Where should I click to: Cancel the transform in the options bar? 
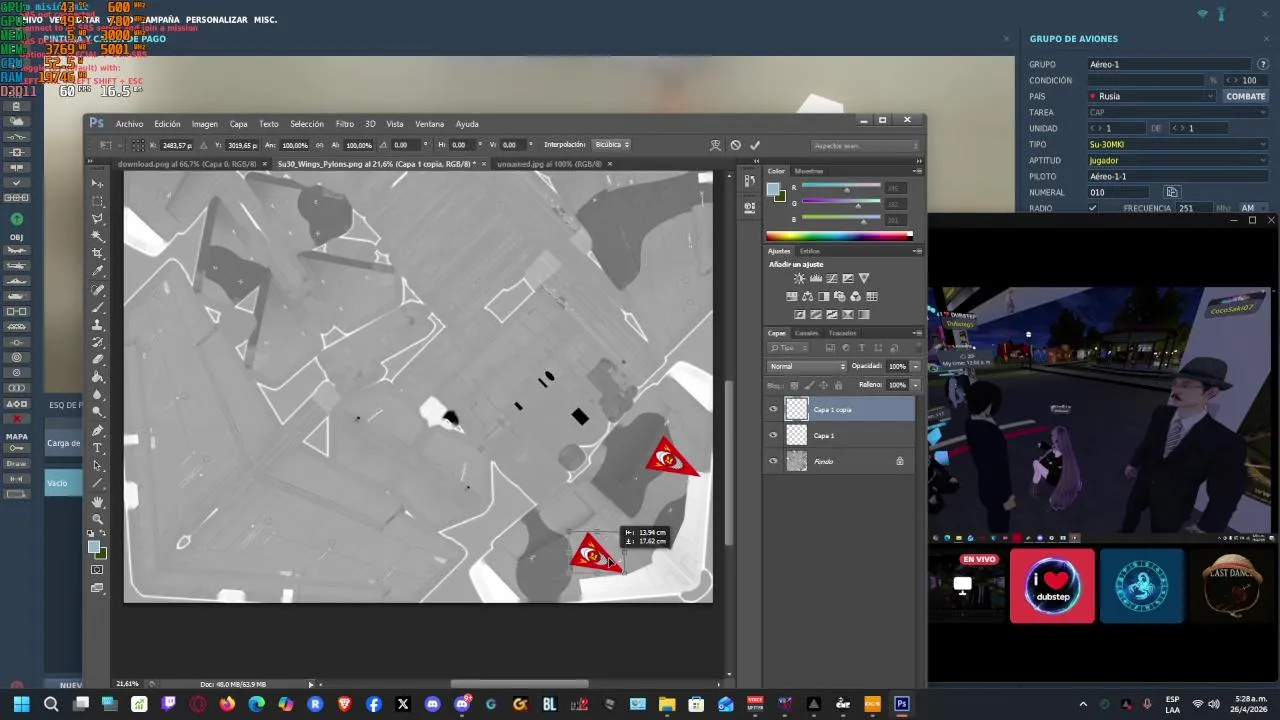tap(735, 145)
